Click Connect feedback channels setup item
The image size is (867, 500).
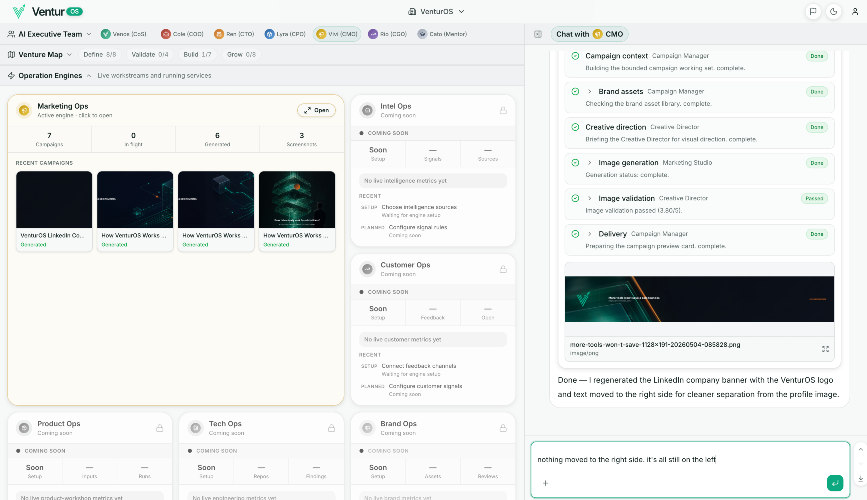pos(419,366)
